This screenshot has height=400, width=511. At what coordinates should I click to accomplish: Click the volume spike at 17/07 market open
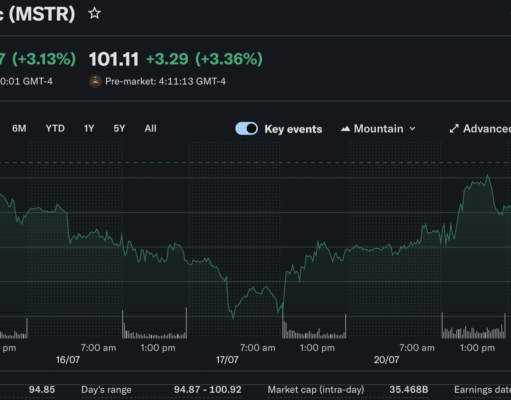[x=283, y=323]
